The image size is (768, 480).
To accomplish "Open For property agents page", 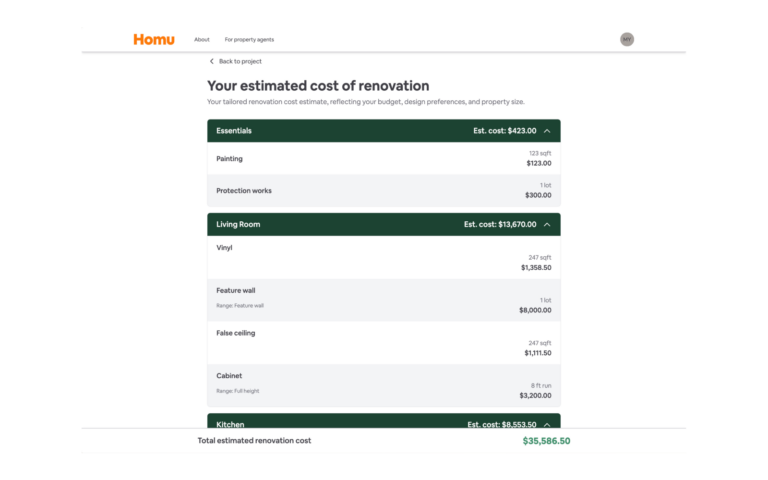I will (249, 40).
